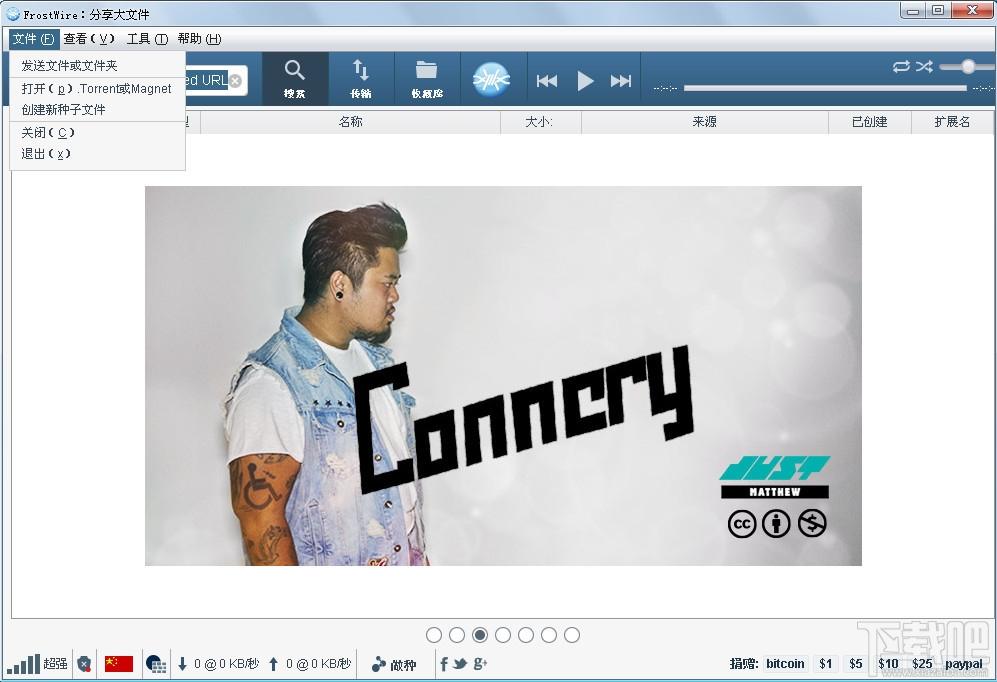The width and height of the screenshot is (997, 682).
Task: Choose 关闭(C) in the File menu
Action: (97, 132)
